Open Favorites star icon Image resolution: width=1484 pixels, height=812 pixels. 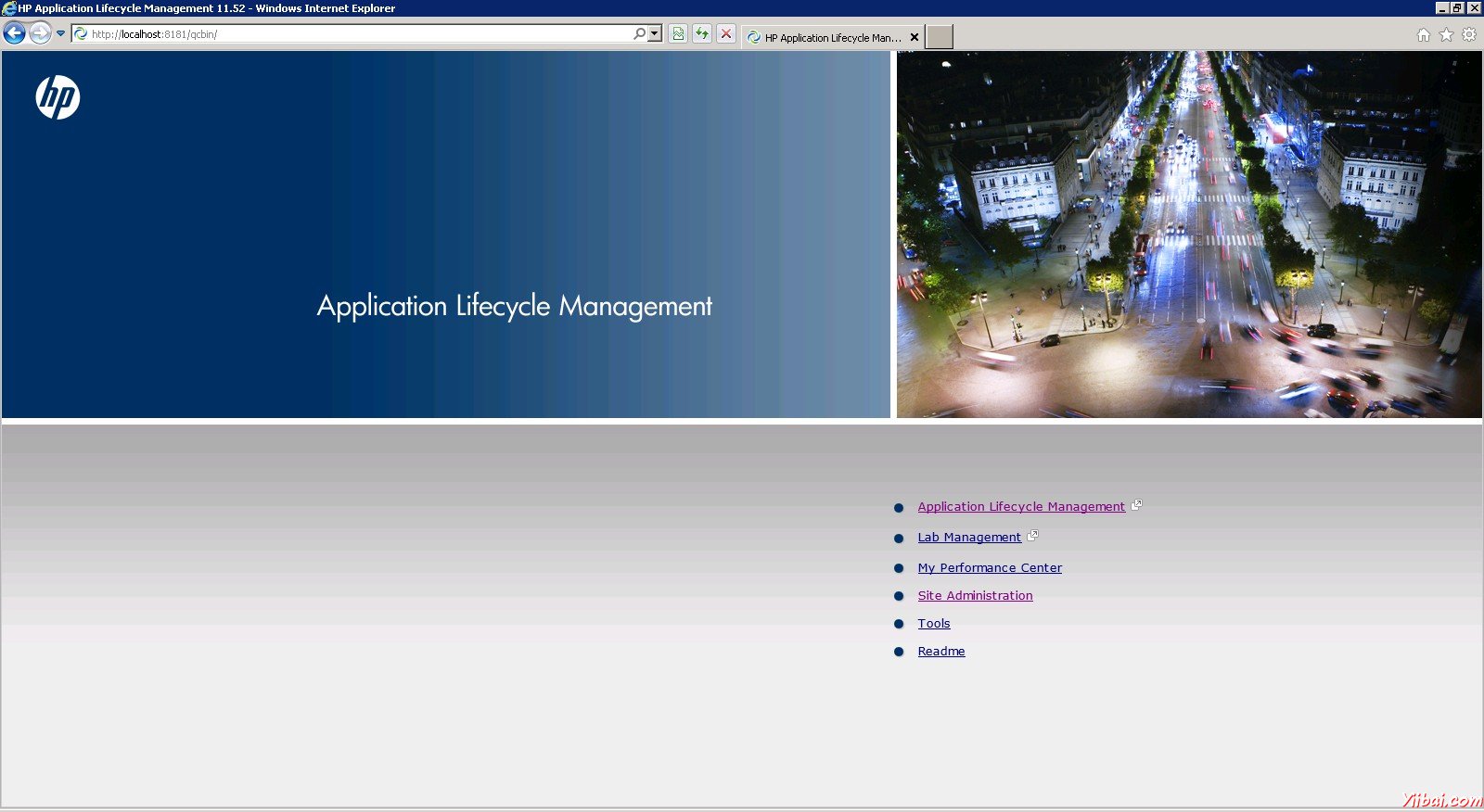pyautogui.click(x=1446, y=35)
